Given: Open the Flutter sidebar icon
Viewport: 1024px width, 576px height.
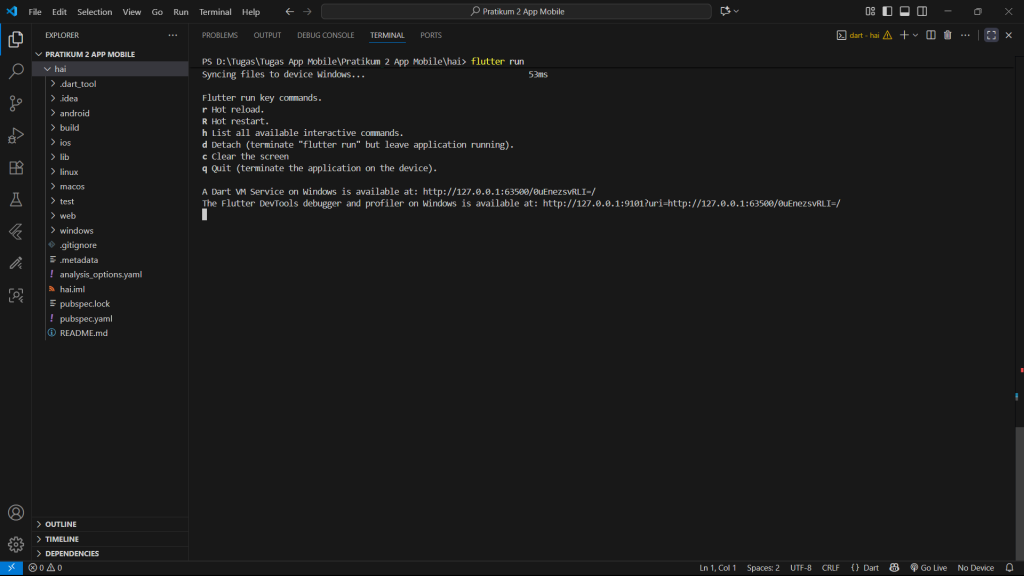Looking at the screenshot, I should [16, 231].
